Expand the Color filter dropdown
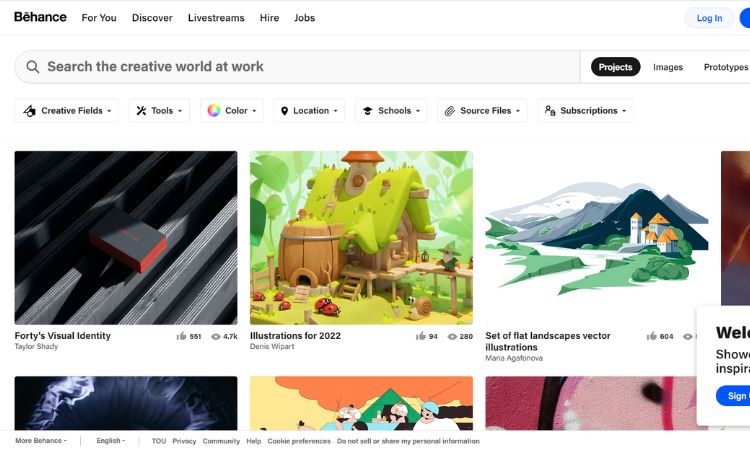Viewport: 750px width, 450px height. click(x=232, y=110)
